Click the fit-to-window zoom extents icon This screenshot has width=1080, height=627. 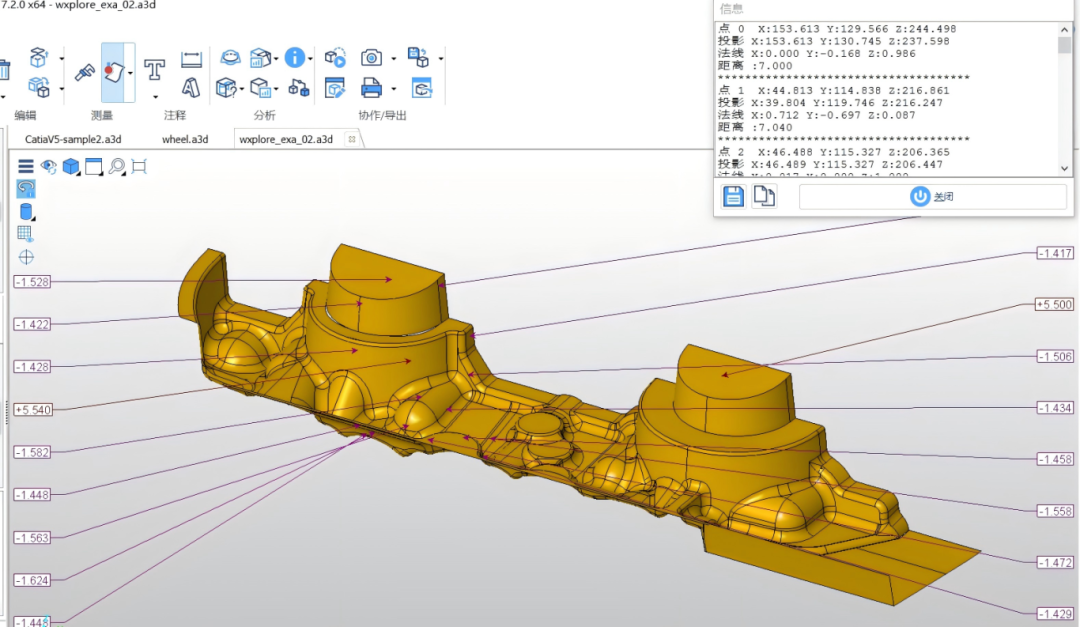(x=139, y=166)
